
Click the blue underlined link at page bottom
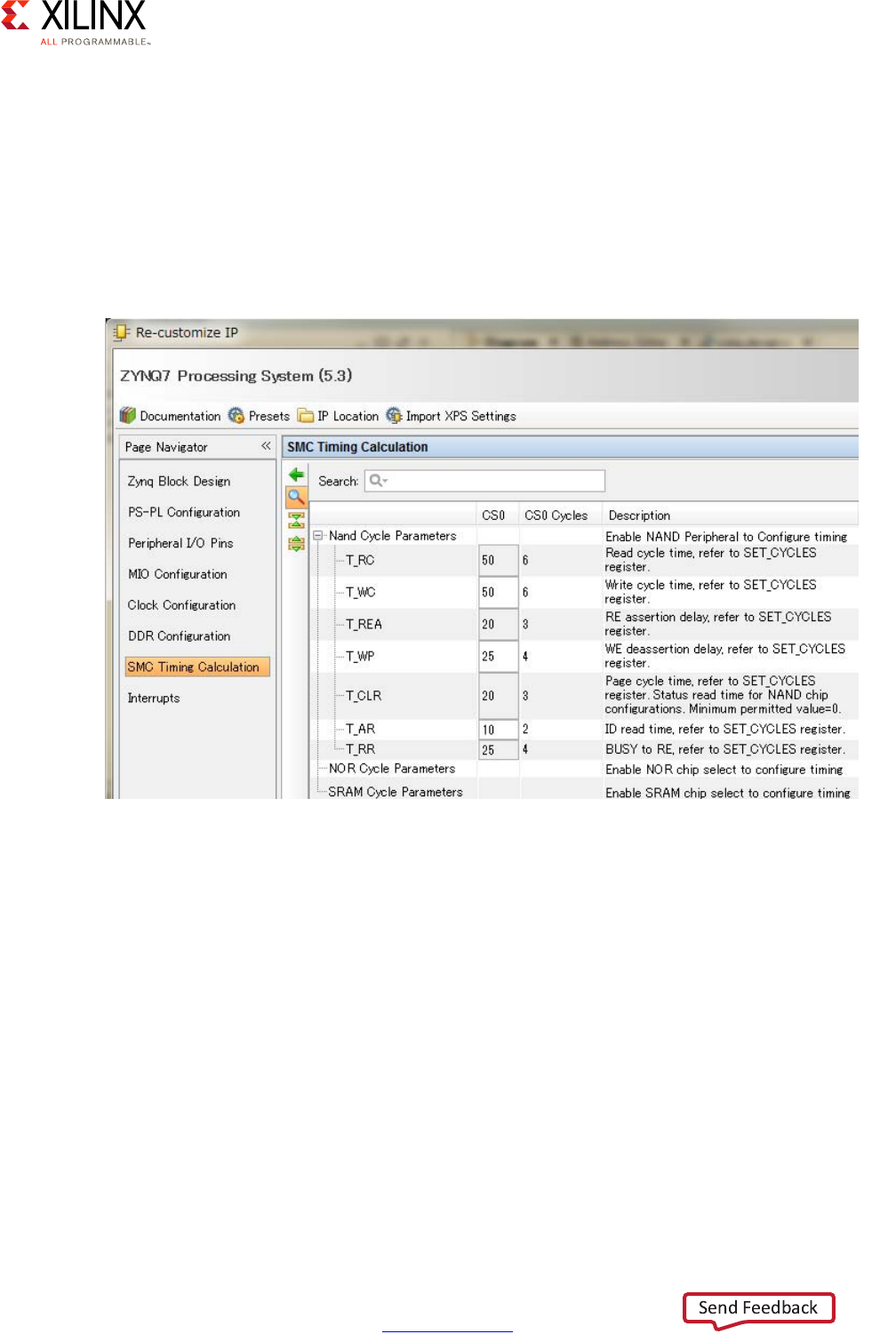[447, 1330]
